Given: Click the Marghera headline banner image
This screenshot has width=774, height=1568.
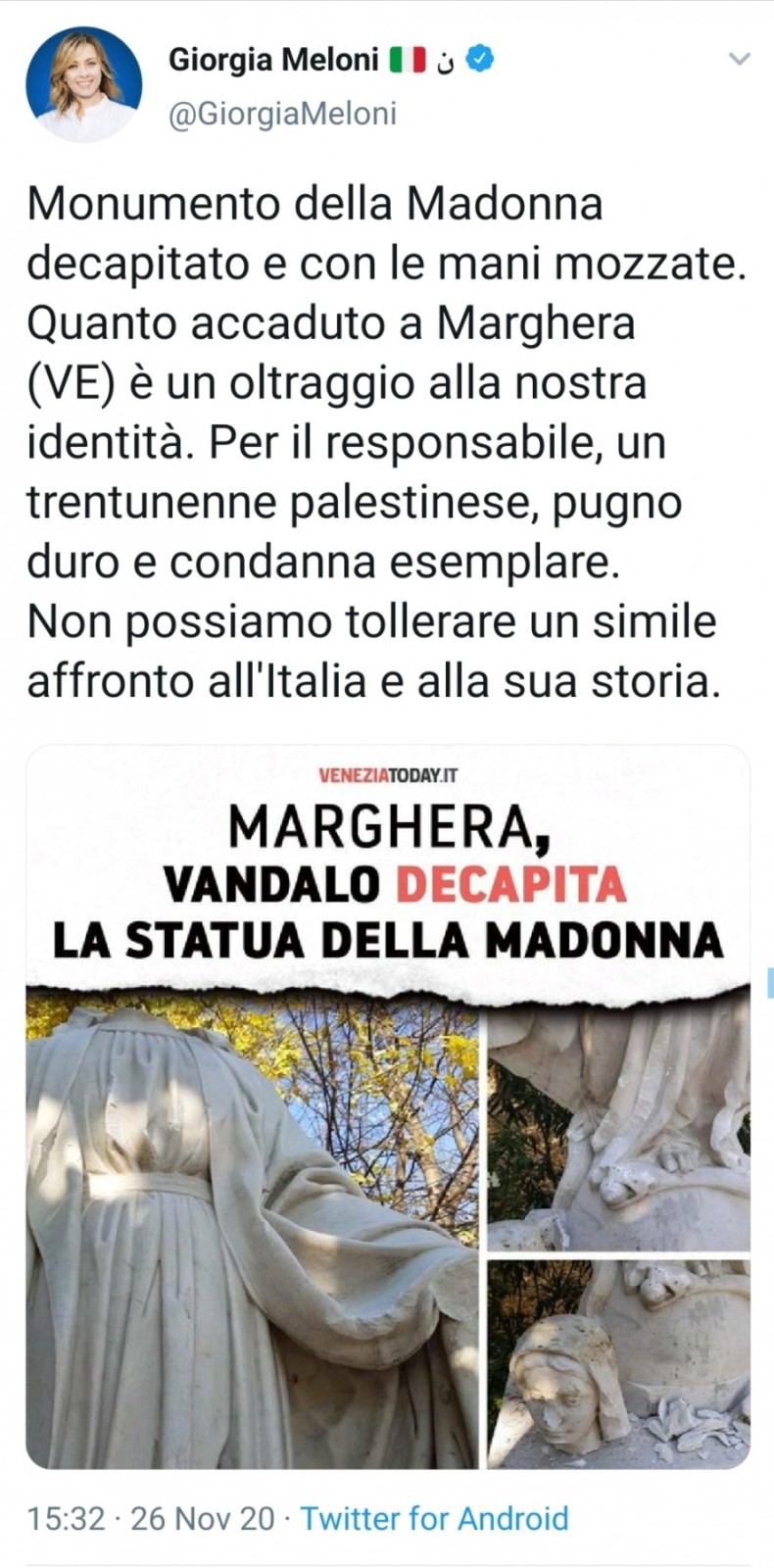Looking at the screenshot, I should pyautogui.click(x=388, y=869).
